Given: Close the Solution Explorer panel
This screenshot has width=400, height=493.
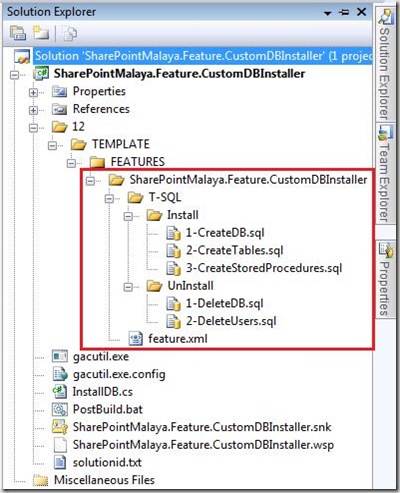Looking at the screenshot, I should click(361, 12).
